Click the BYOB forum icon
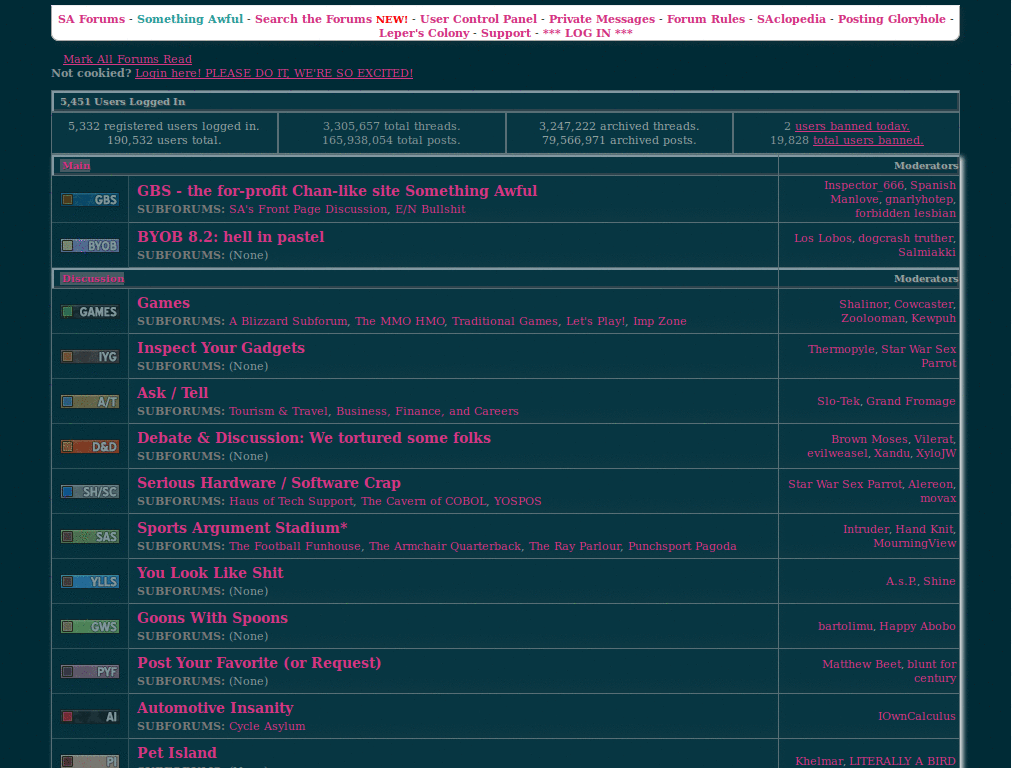The width and height of the screenshot is (1024, 768). coord(90,246)
